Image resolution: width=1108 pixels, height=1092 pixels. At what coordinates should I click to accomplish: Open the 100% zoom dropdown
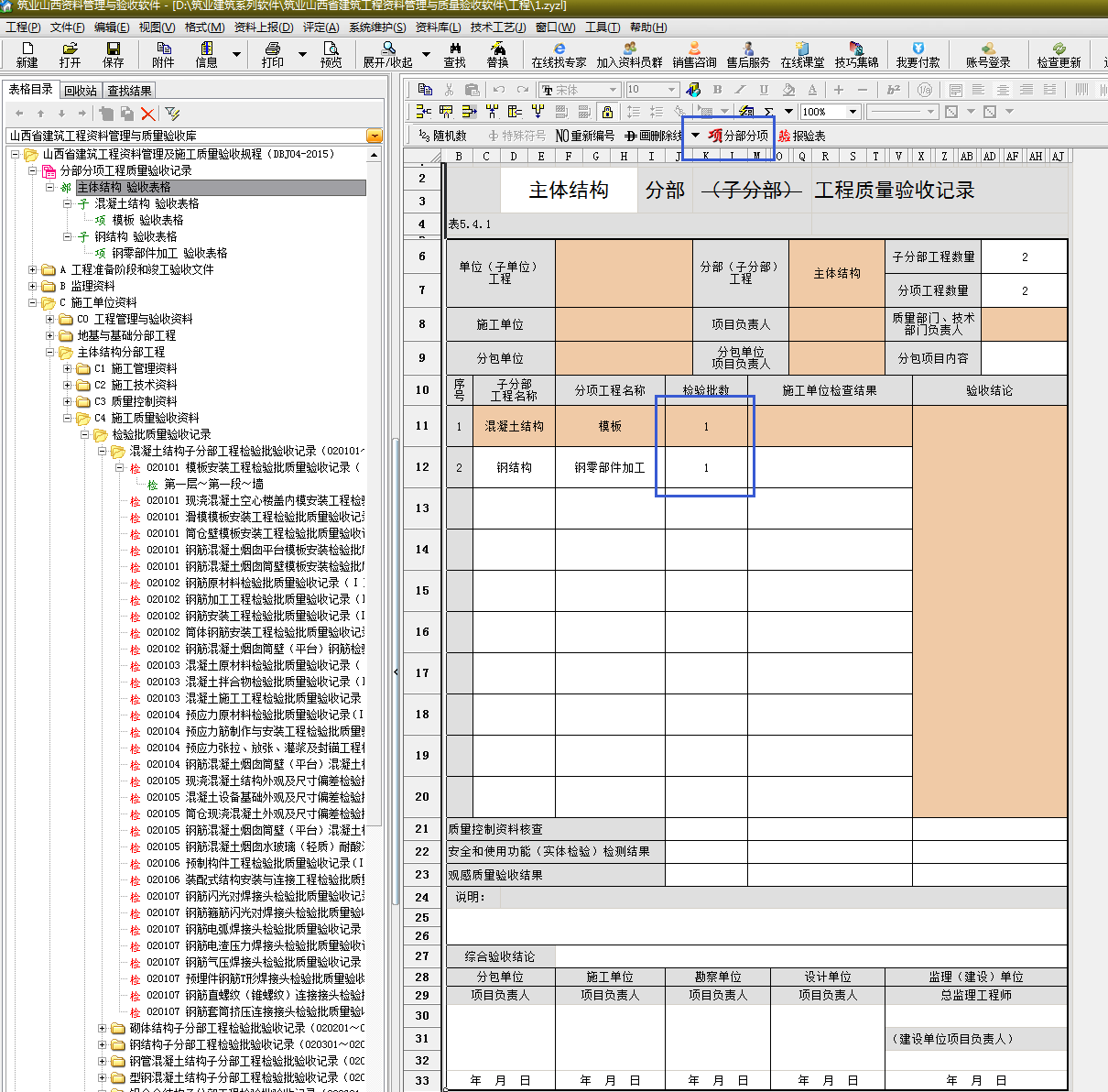pyautogui.click(x=853, y=112)
